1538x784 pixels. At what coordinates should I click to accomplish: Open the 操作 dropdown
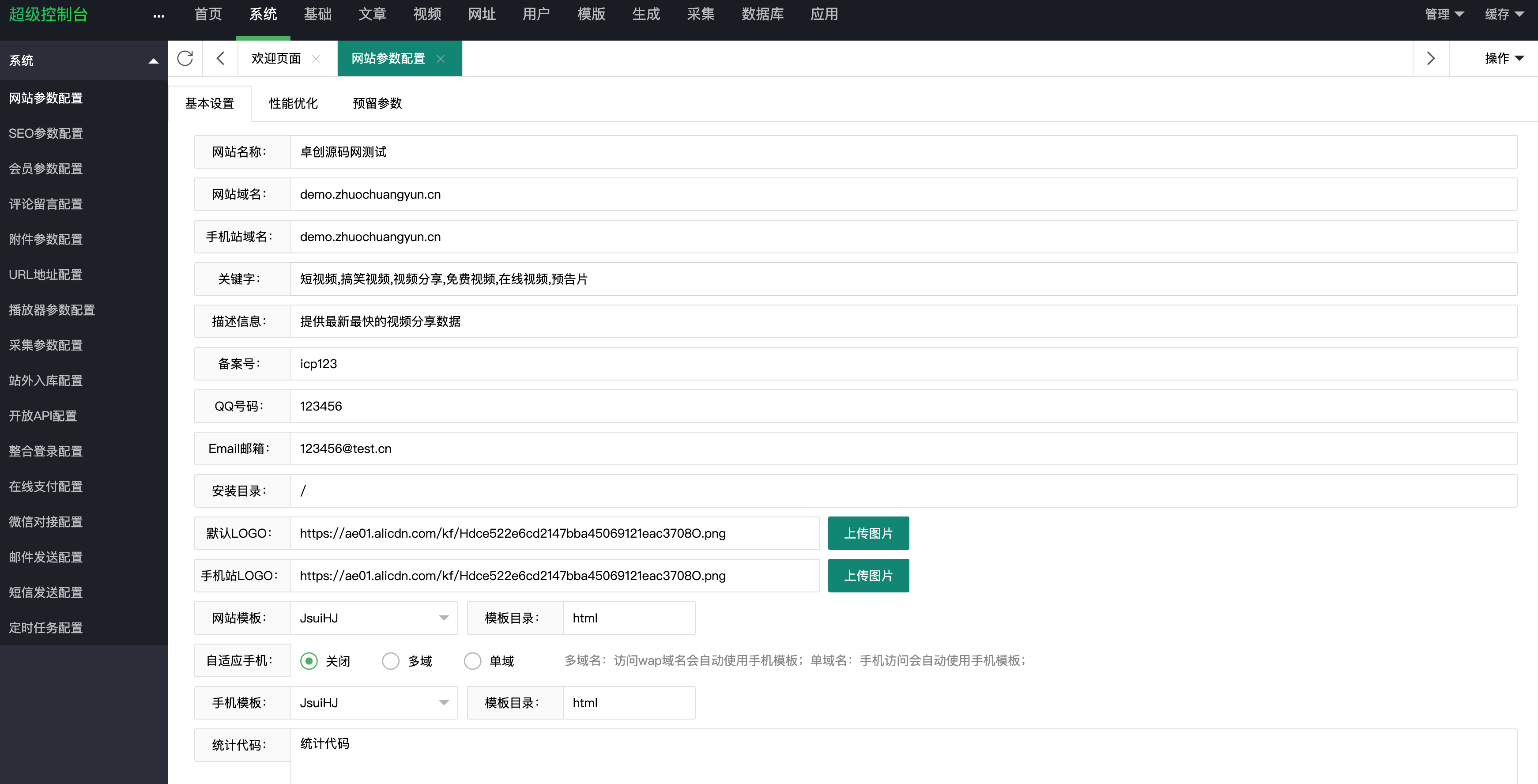(1504, 58)
